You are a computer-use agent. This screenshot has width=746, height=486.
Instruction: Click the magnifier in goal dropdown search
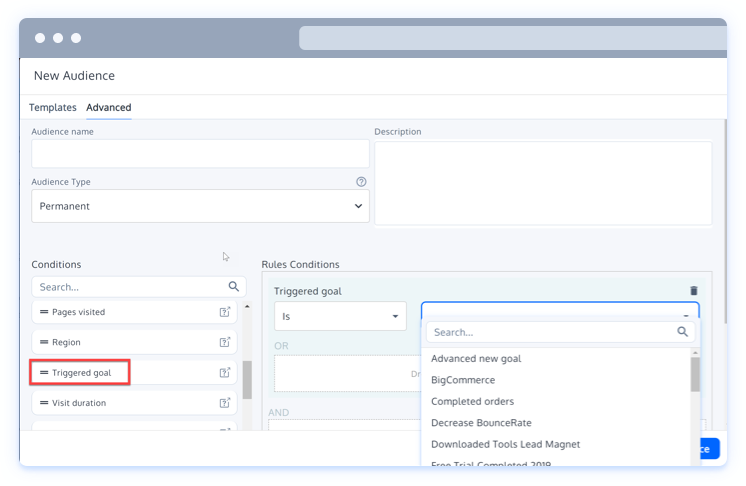click(x=683, y=332)
